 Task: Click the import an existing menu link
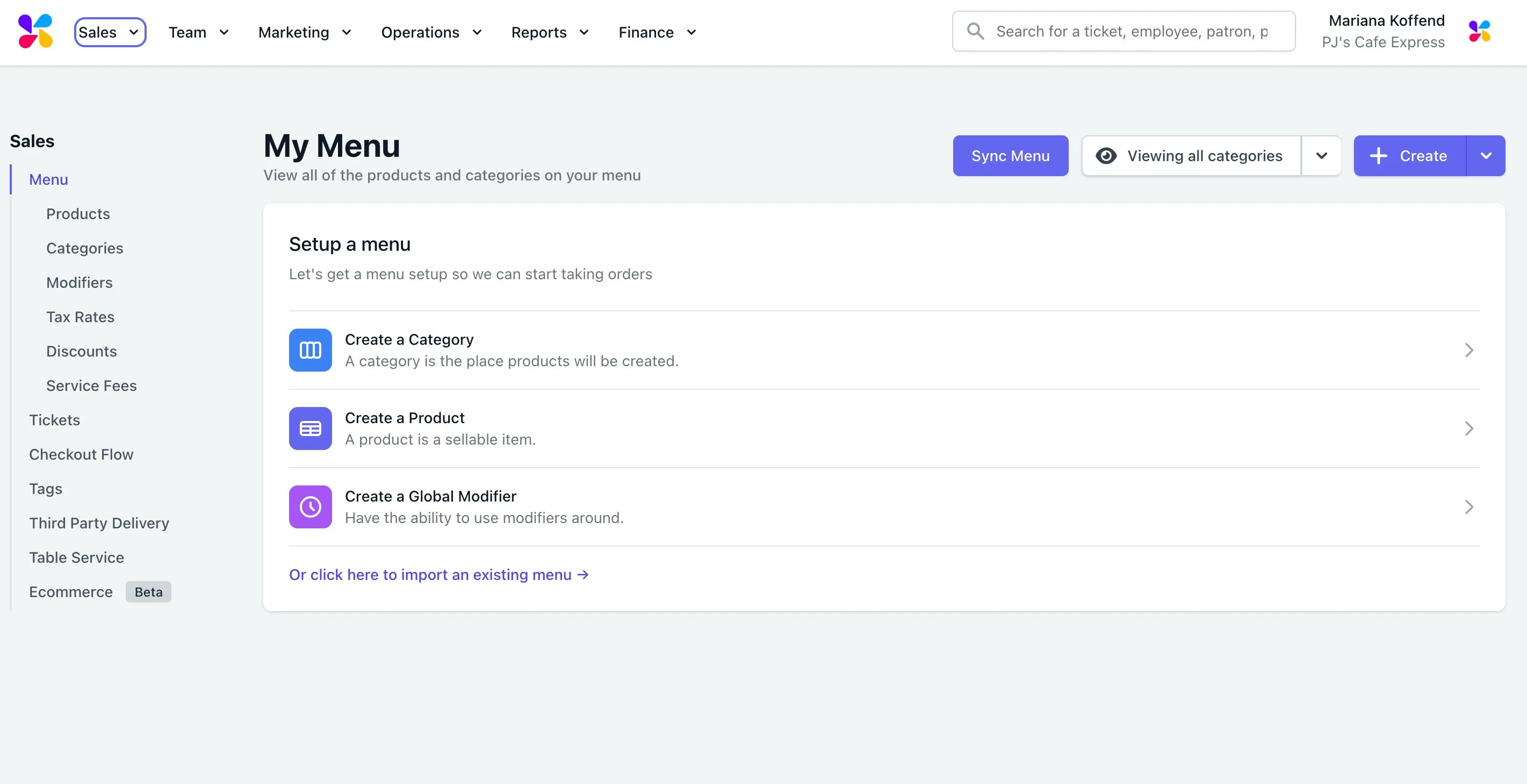click(438, 575)
